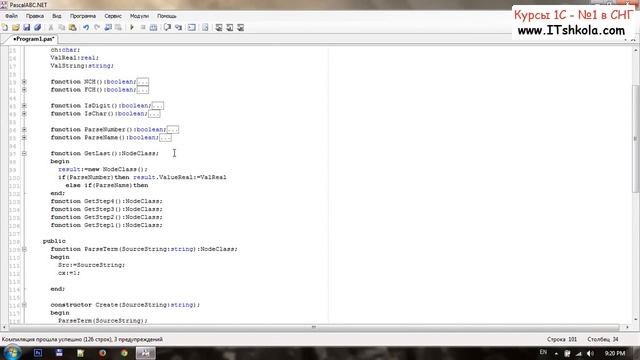
Task: Open the Модули menu
Action: point(139,16)
